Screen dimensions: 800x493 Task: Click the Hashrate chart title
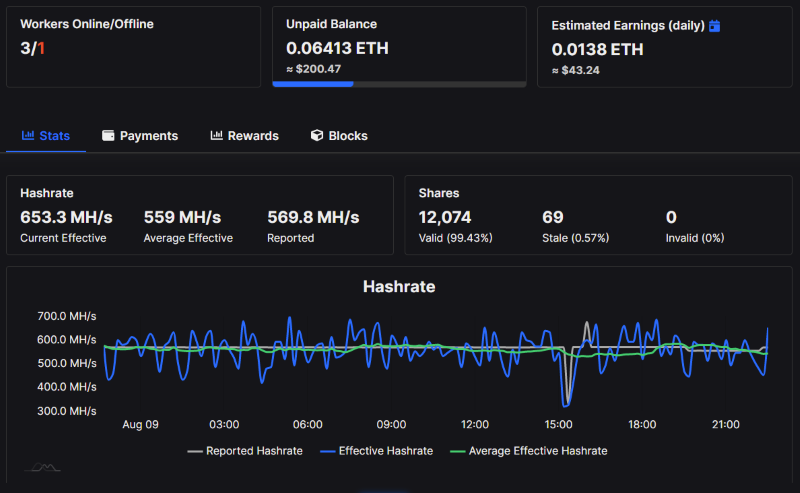[x=399, y=287]
